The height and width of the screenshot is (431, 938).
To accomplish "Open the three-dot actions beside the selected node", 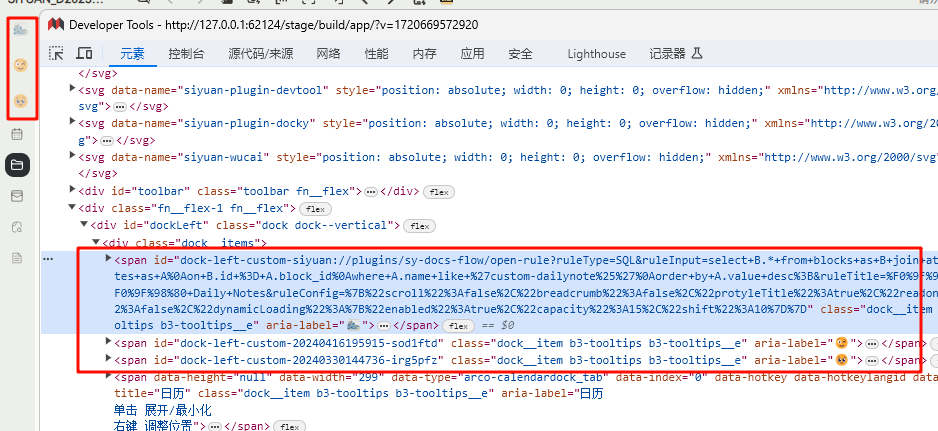I will tap(48, 259).
